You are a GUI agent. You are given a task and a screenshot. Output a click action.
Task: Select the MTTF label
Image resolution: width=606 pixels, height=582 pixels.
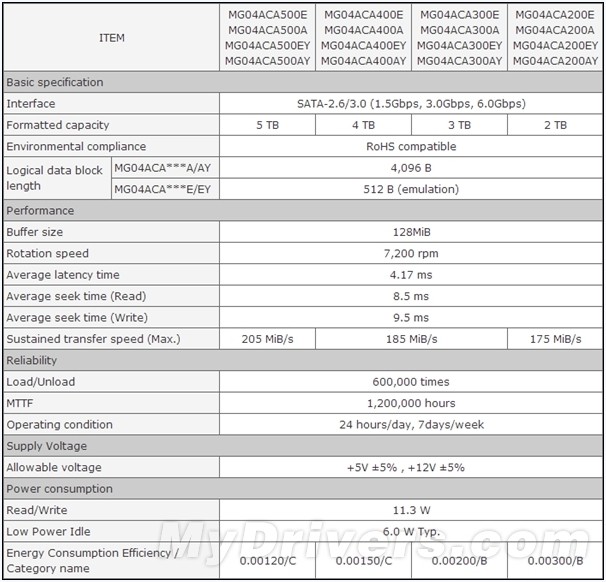(x=20, y=403)
